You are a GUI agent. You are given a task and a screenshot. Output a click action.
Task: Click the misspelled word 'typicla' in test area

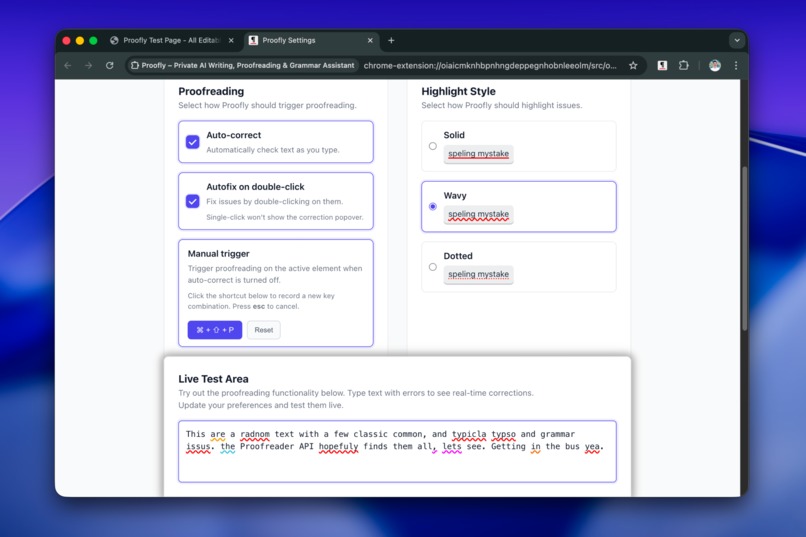pos(469,434)
